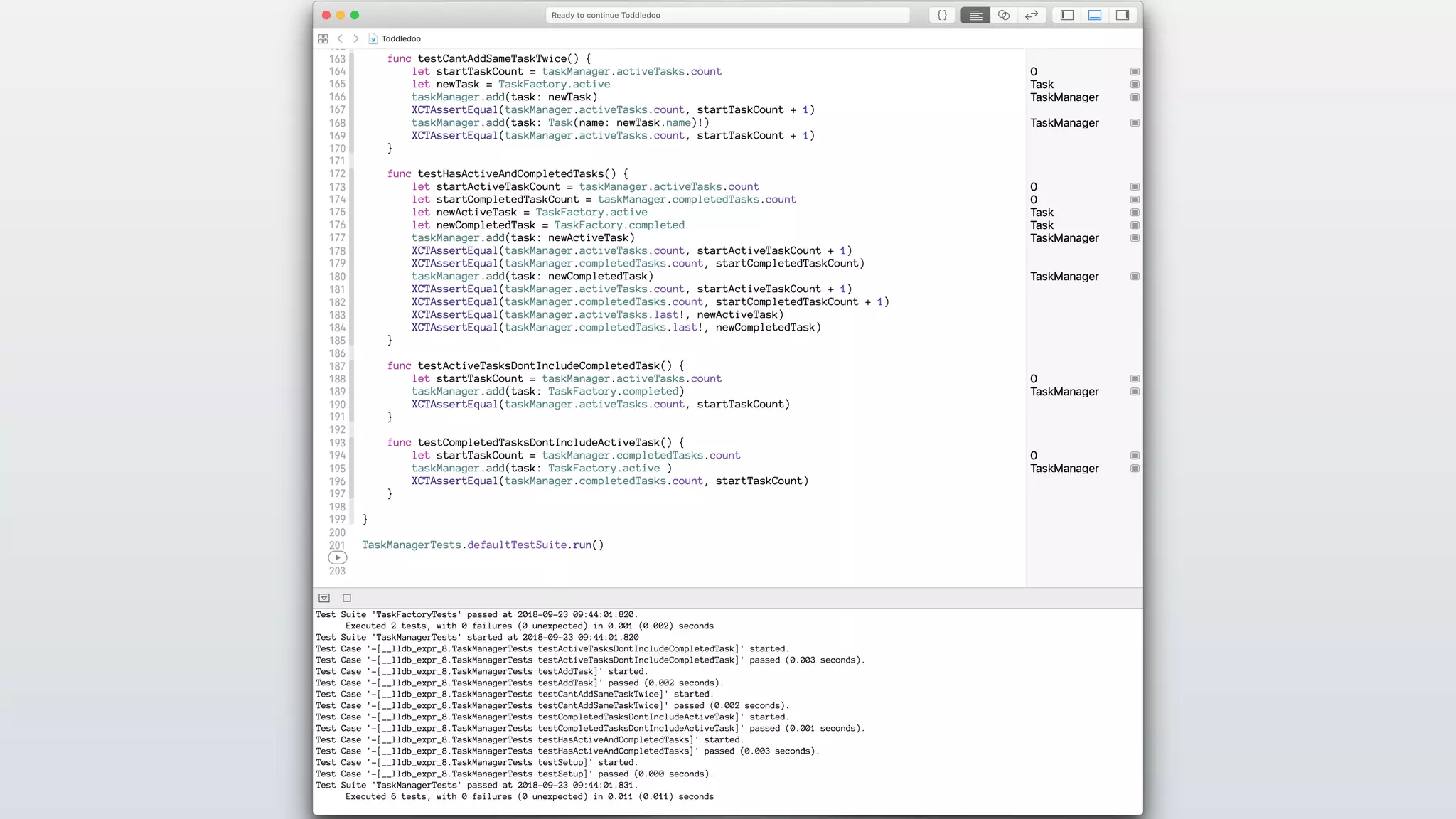Click the square stop button in debug bar
Screen dimensions: 1456x819
(347, 599)
